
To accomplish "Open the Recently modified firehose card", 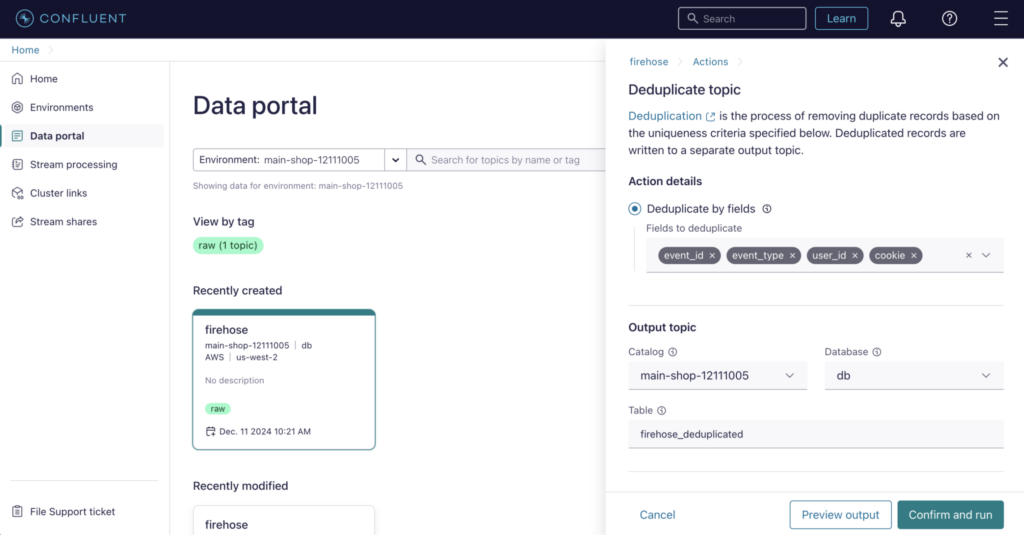I will tap(284, 521).
